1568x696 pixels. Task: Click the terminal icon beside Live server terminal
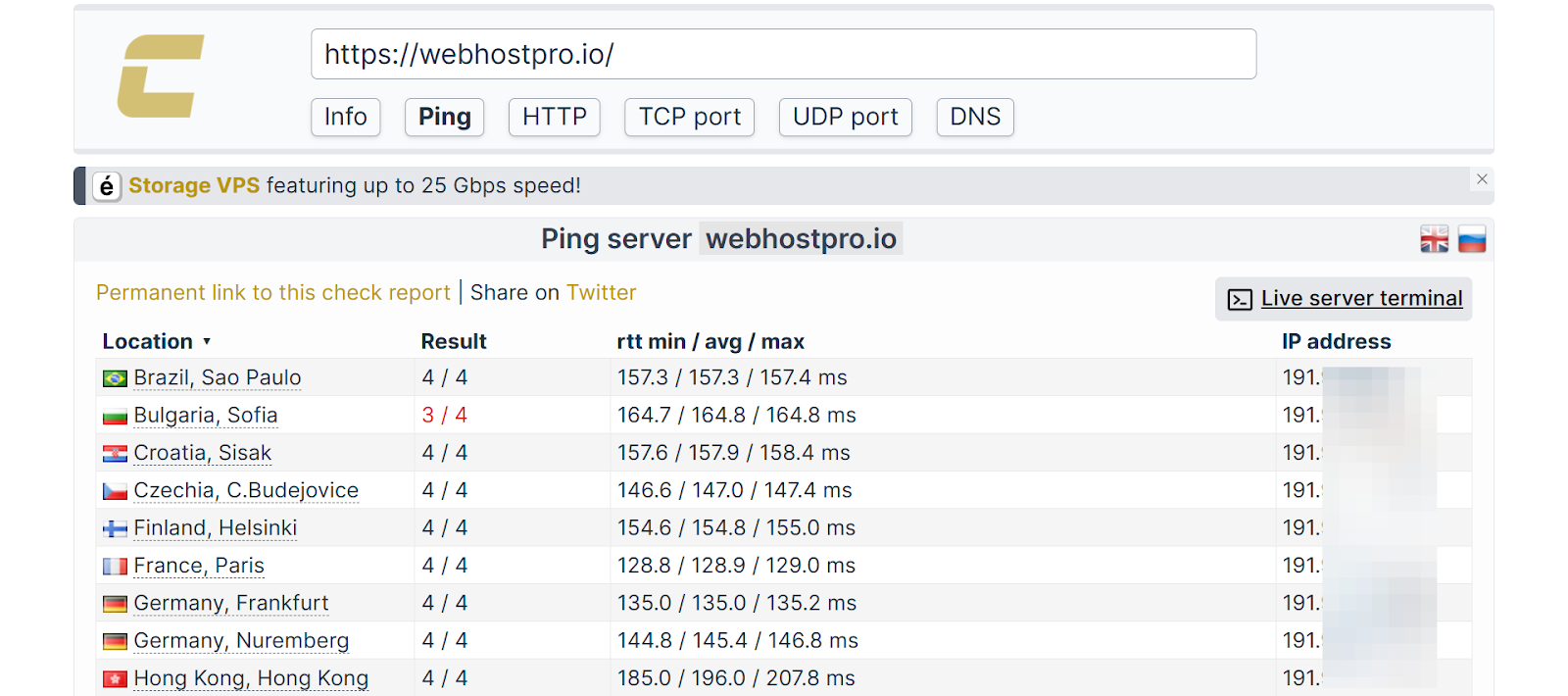[x=1240, y=299]
